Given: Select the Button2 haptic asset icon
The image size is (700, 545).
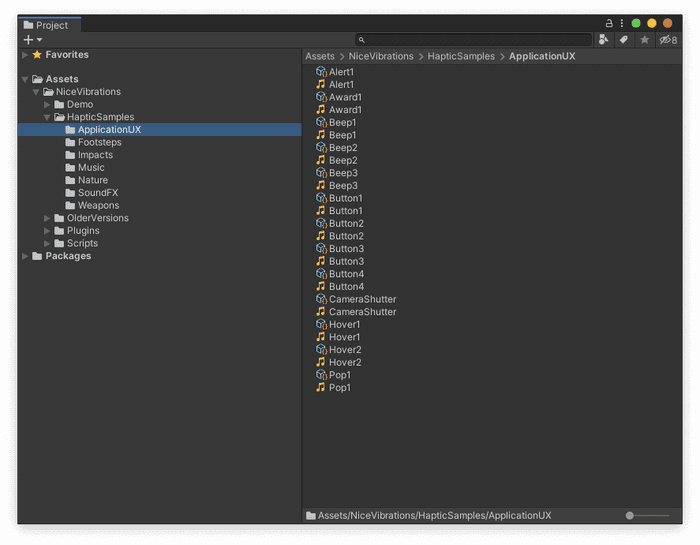Looking at the screenshot, I should point(321,223).
